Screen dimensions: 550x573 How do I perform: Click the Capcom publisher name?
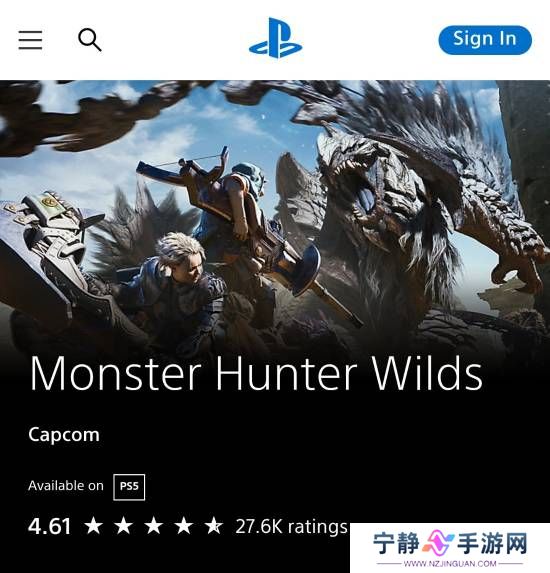[64, 435]
